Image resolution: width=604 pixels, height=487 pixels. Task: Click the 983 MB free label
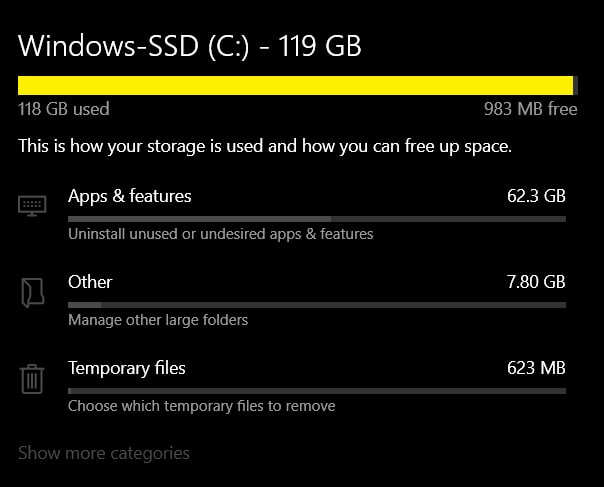coord(531,109)
